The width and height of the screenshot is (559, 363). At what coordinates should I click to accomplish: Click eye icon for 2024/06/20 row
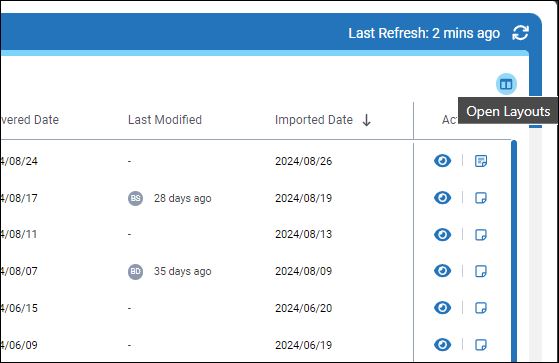click(x=442, y=308)
